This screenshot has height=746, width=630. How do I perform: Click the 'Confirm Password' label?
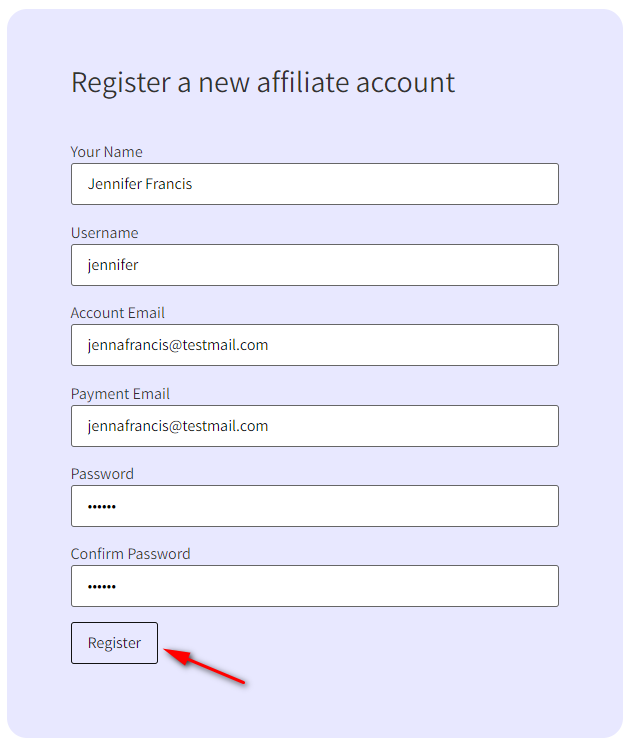click(130, 554)
